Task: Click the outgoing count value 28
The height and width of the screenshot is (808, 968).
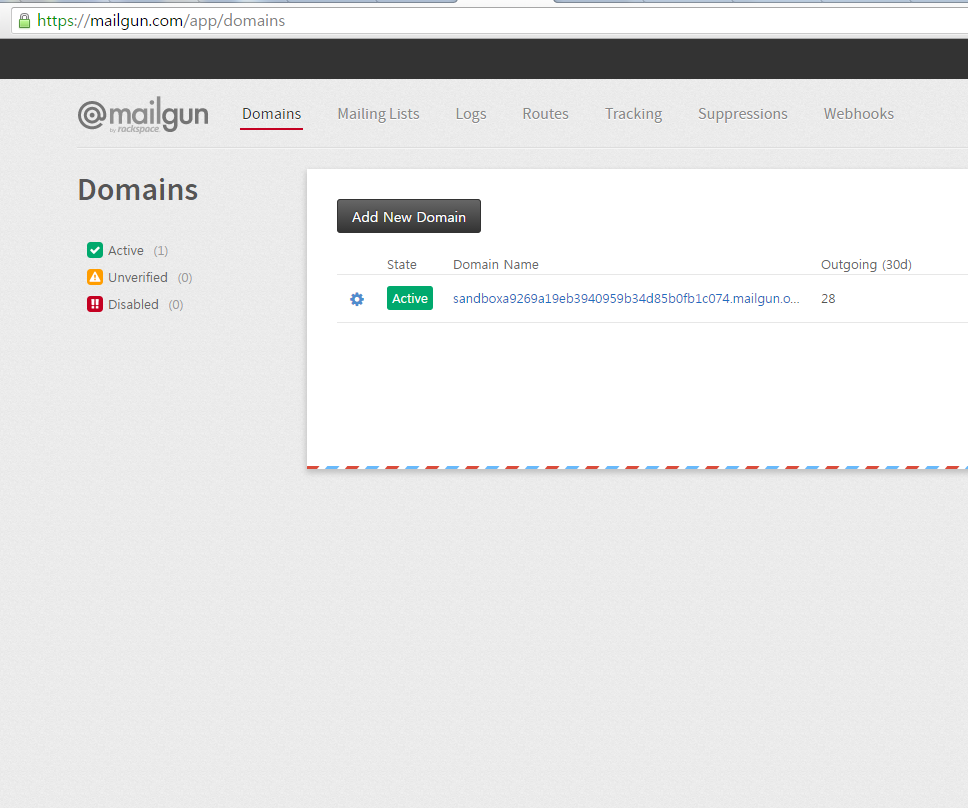Action: click(828, 299)
